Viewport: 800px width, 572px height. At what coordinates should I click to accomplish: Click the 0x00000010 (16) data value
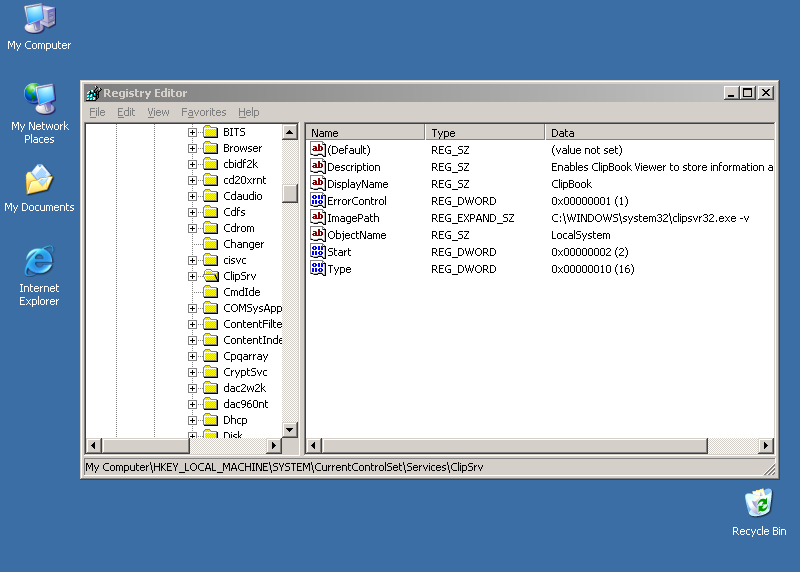click(x=592, y=269)
